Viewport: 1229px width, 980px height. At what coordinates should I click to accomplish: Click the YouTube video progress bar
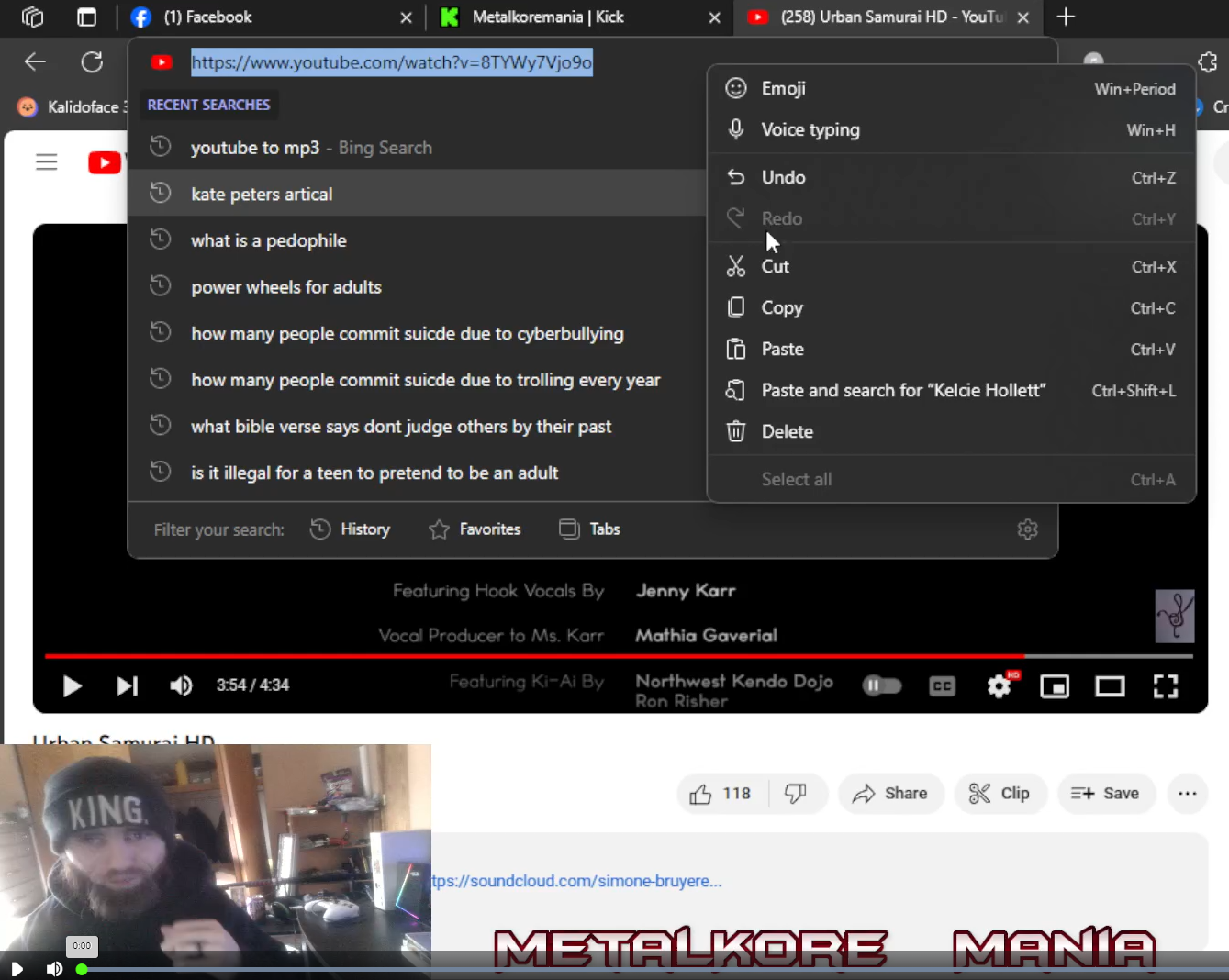pos(619,656)
